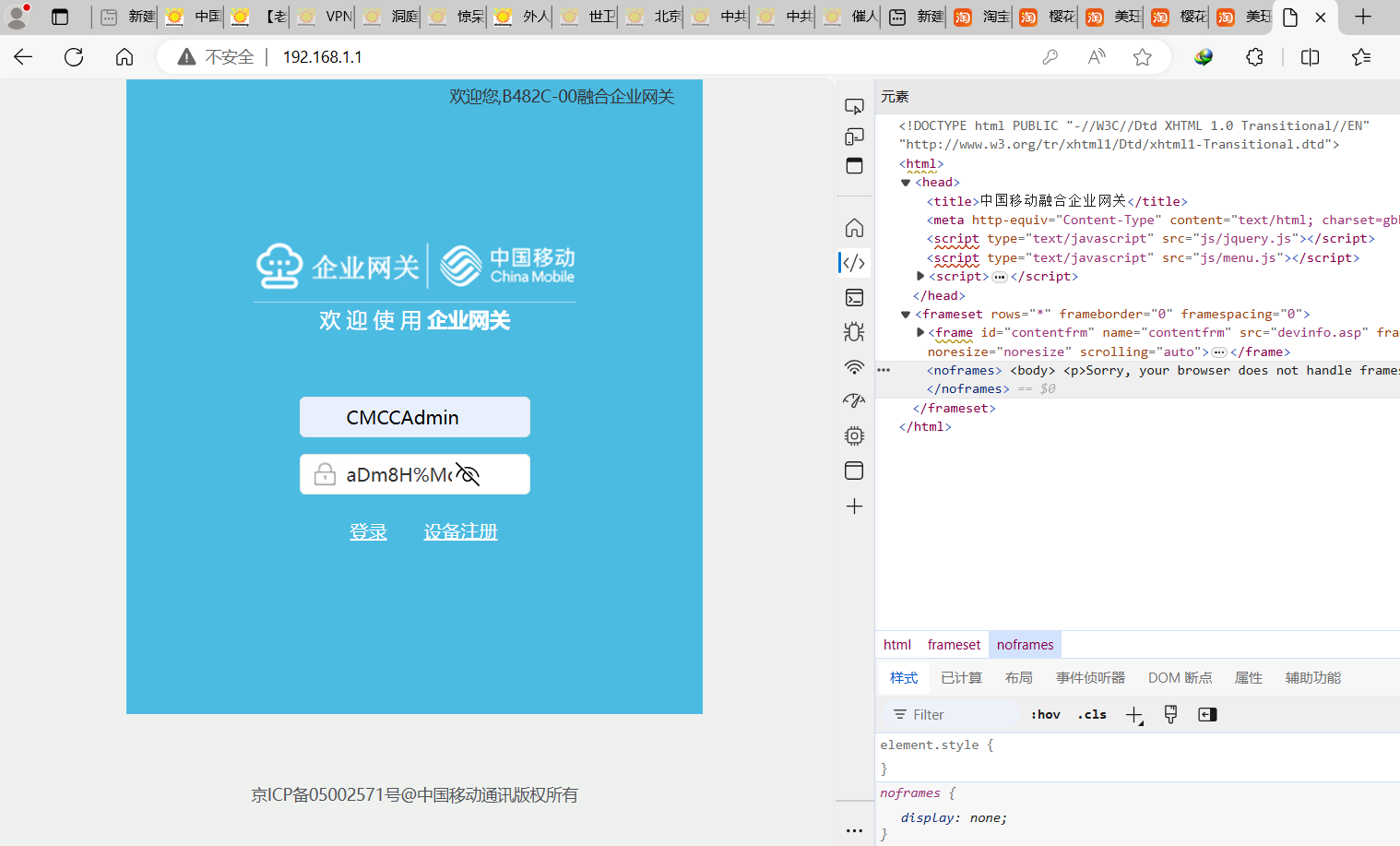Open the DOM 断点 tab
This screenshot has height=846, width=1400.
point(1181,678)
